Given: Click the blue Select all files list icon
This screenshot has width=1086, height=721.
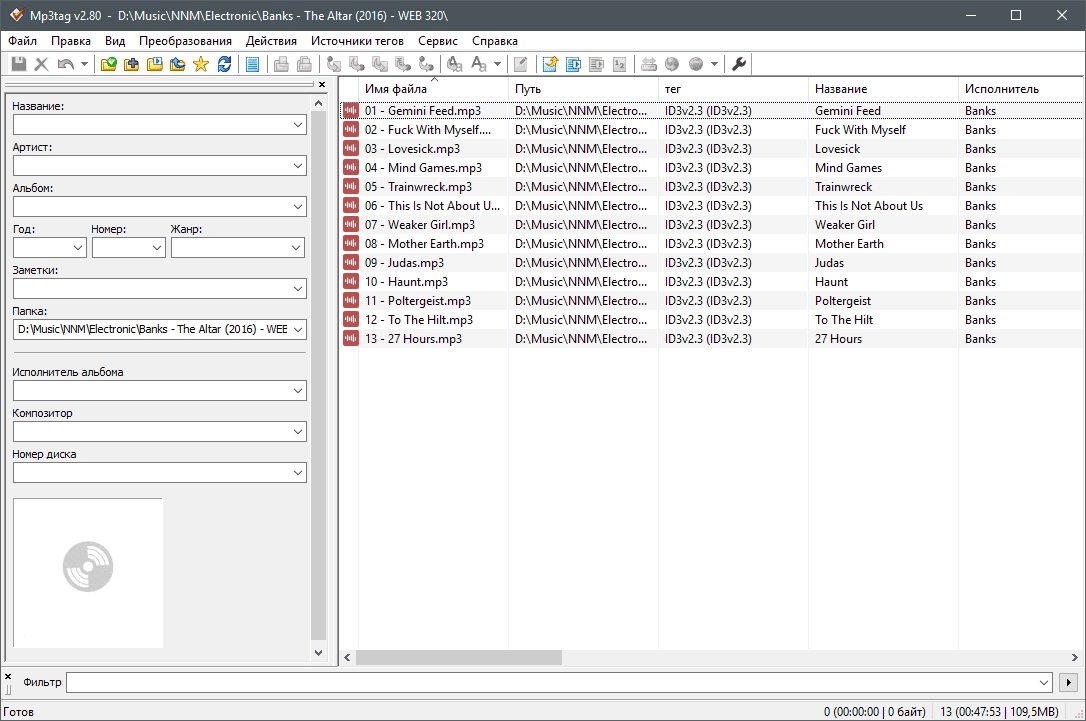Looking at the screenshot, I should (x=253, y=64).
